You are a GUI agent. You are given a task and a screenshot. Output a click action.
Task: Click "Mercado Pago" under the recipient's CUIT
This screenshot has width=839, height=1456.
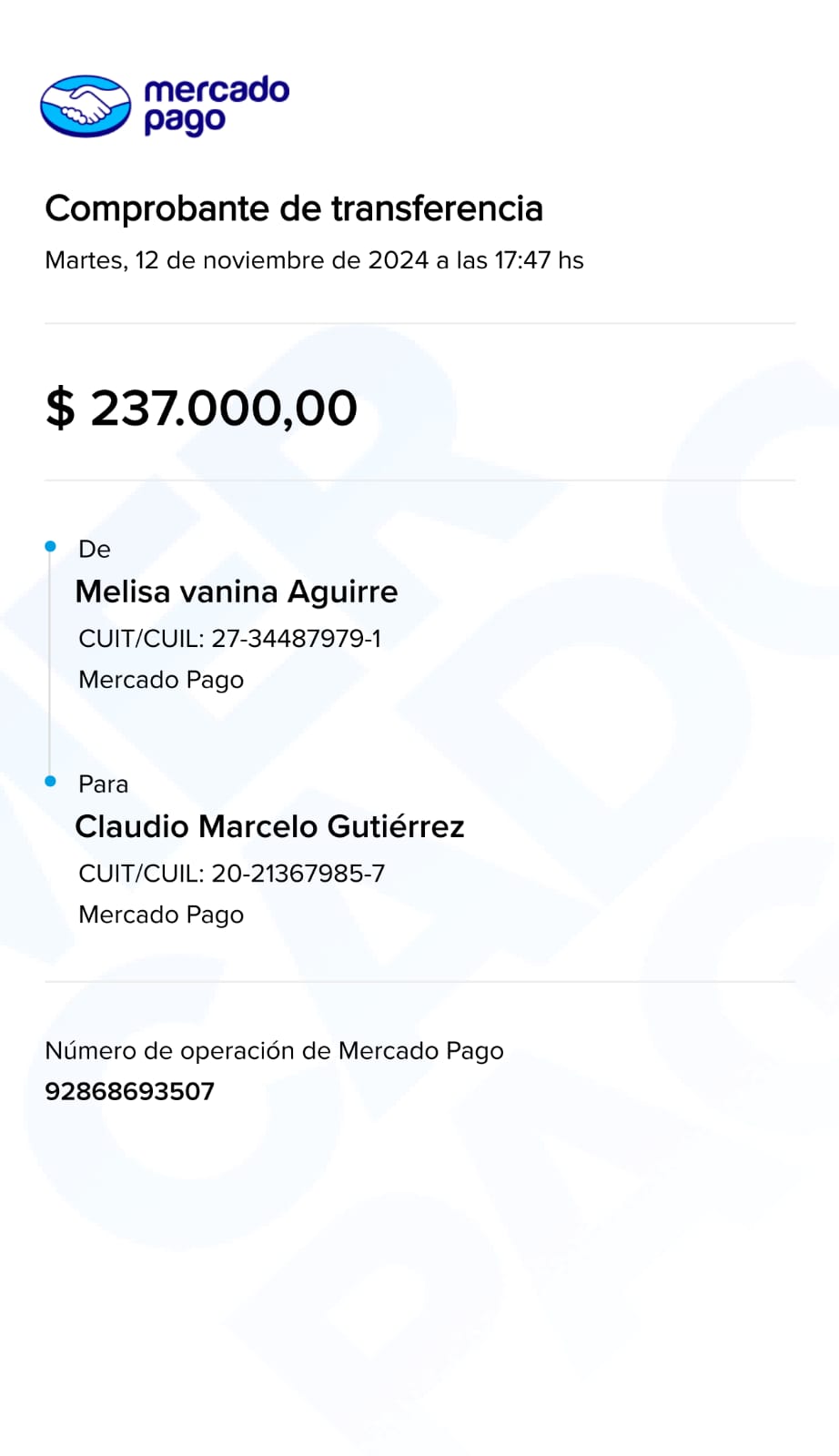pyautogui.click(x=161, y=915)
